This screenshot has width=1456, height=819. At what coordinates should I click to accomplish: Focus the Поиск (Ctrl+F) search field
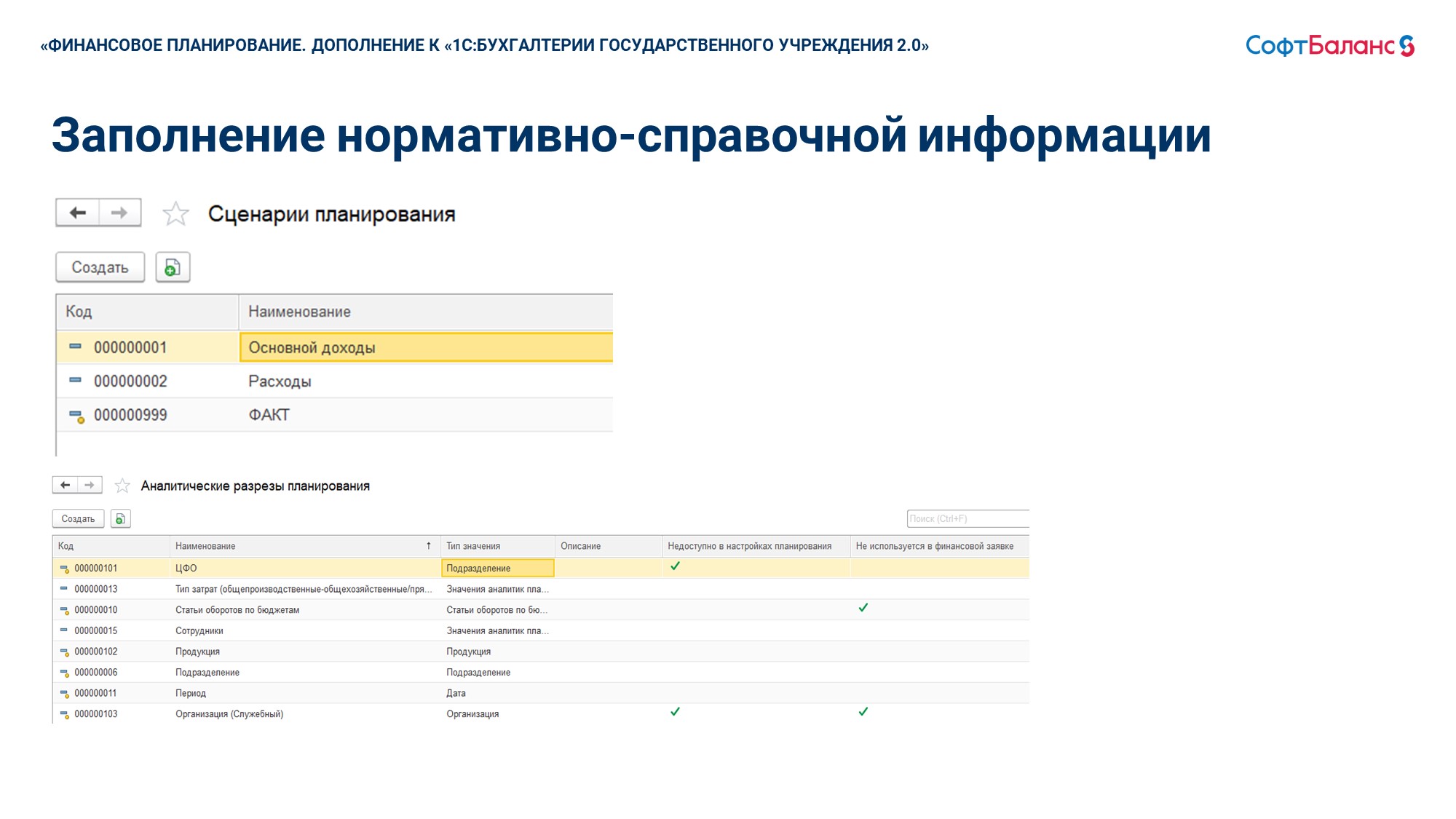[968, 518]
